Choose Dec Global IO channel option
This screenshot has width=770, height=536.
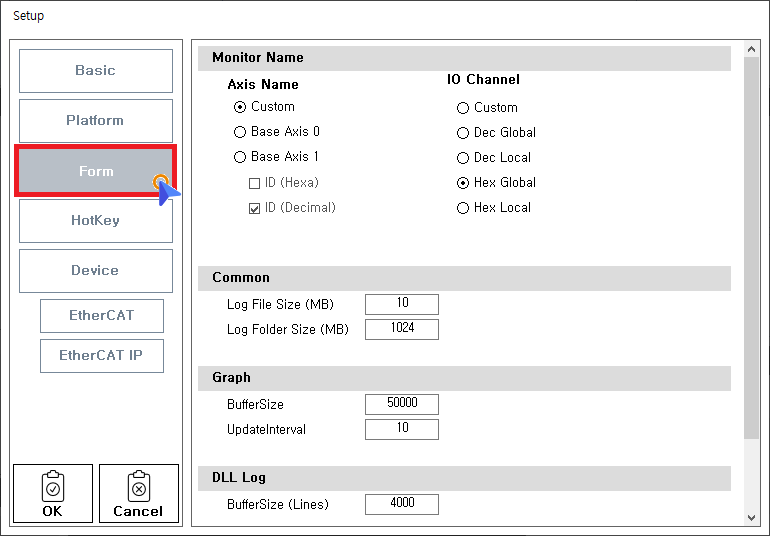(463, 133)
